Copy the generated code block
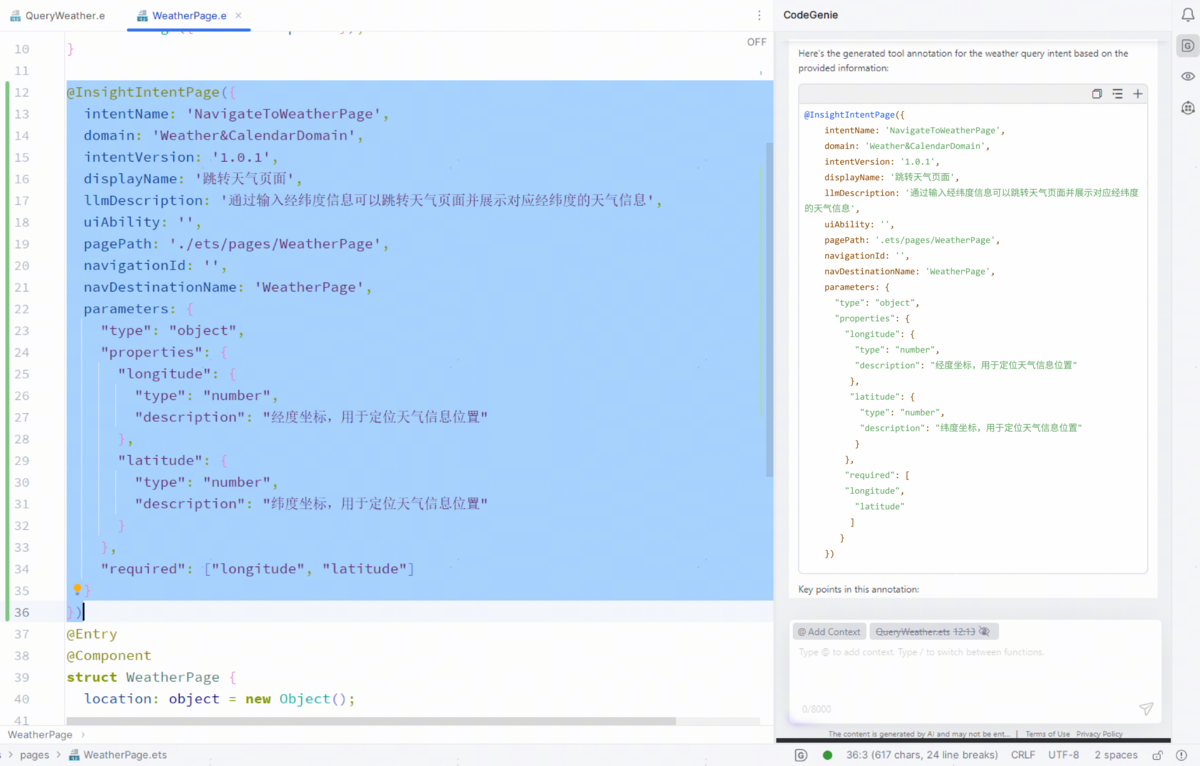 coord(1097,94)
